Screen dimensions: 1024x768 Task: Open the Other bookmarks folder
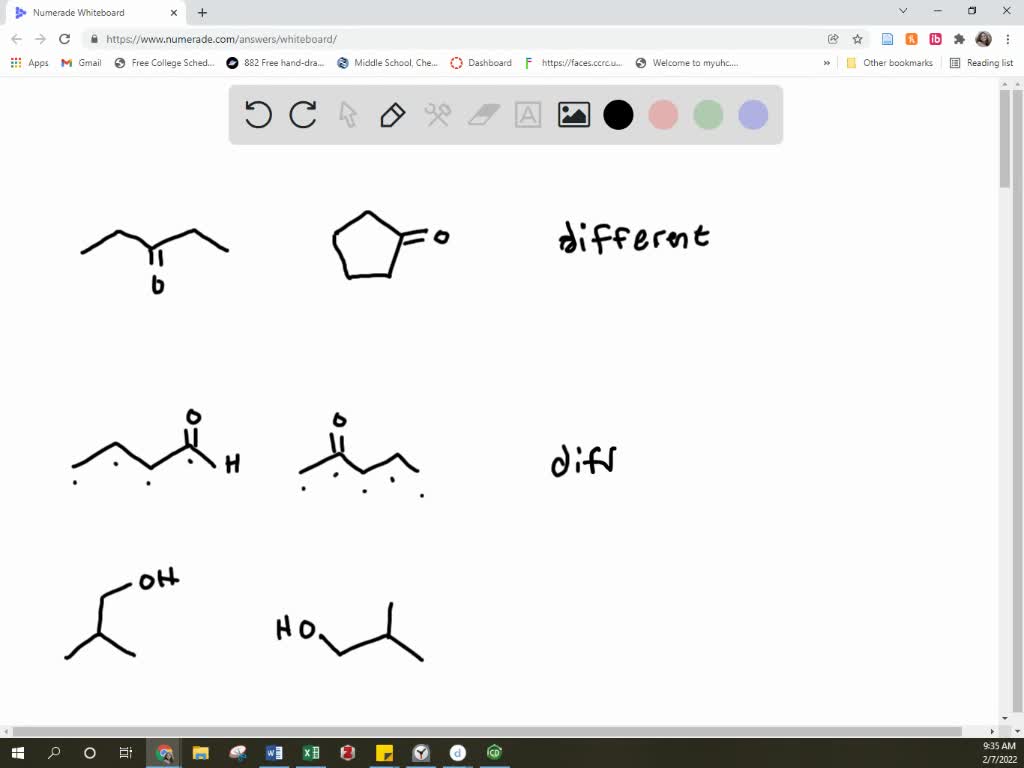pos(889,63)
